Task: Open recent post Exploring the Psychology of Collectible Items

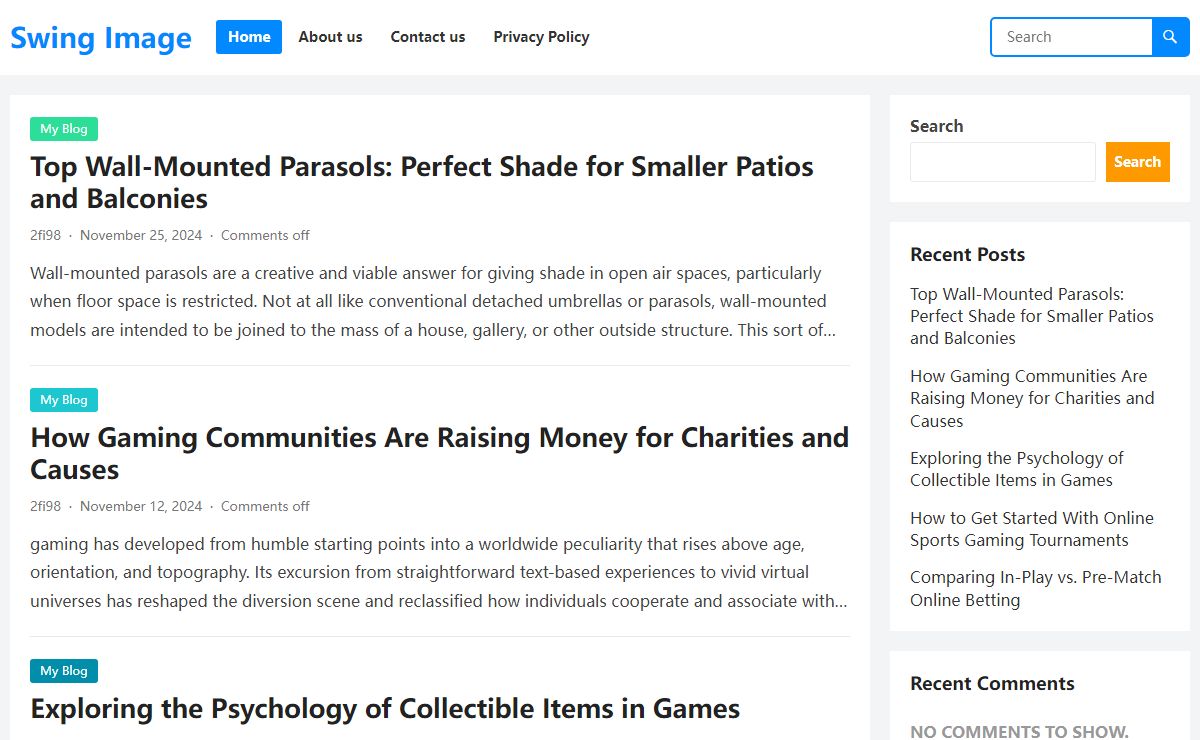Action: [1017, 469]
